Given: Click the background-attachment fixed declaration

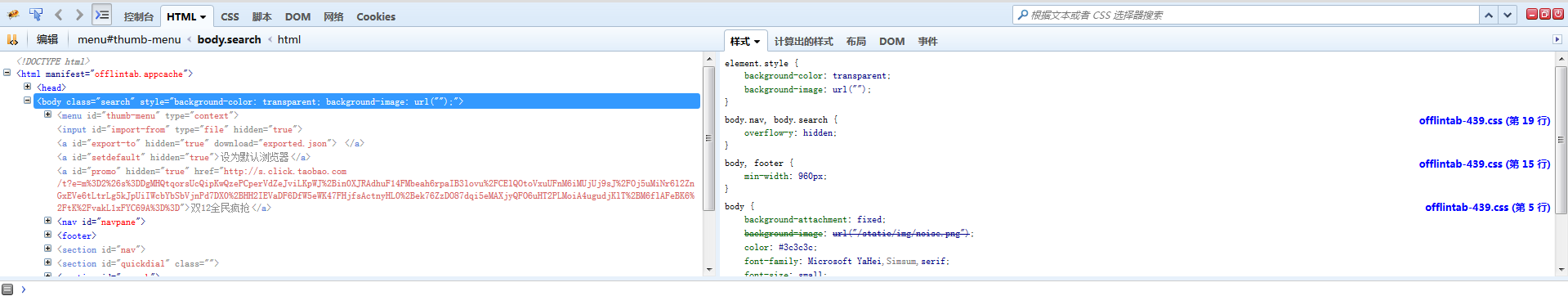Looking at the screenshot, I should 815,220.
